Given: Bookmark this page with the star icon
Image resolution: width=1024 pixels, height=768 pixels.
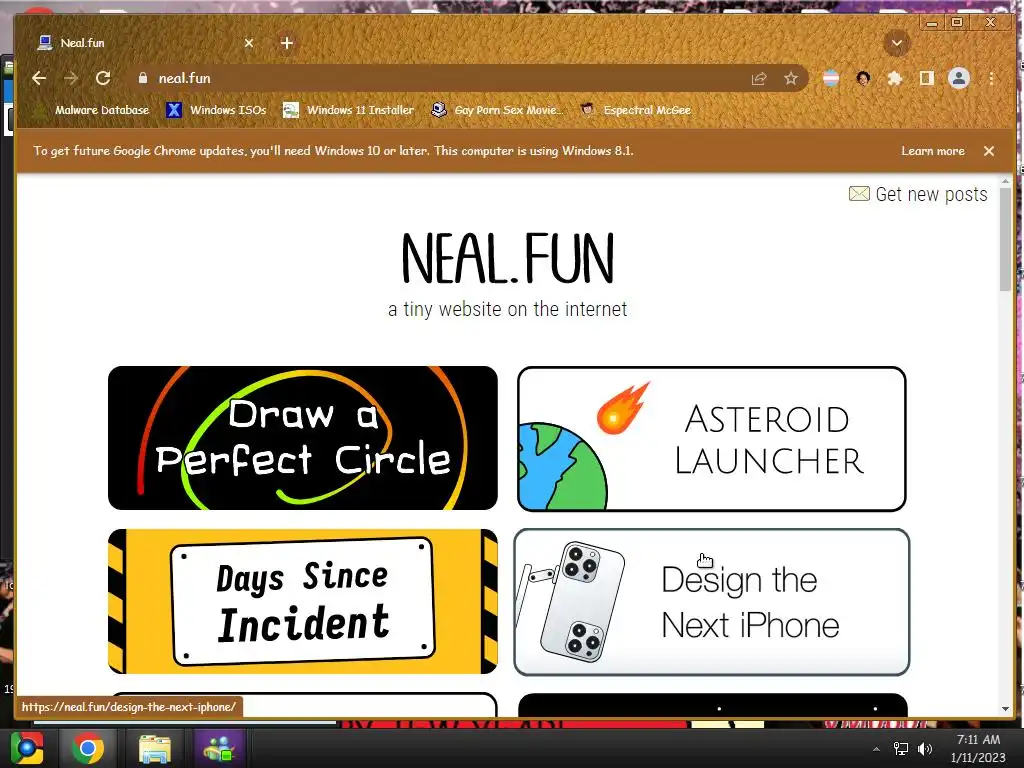Looking at the screenshot, I should (x=791, y=79).
